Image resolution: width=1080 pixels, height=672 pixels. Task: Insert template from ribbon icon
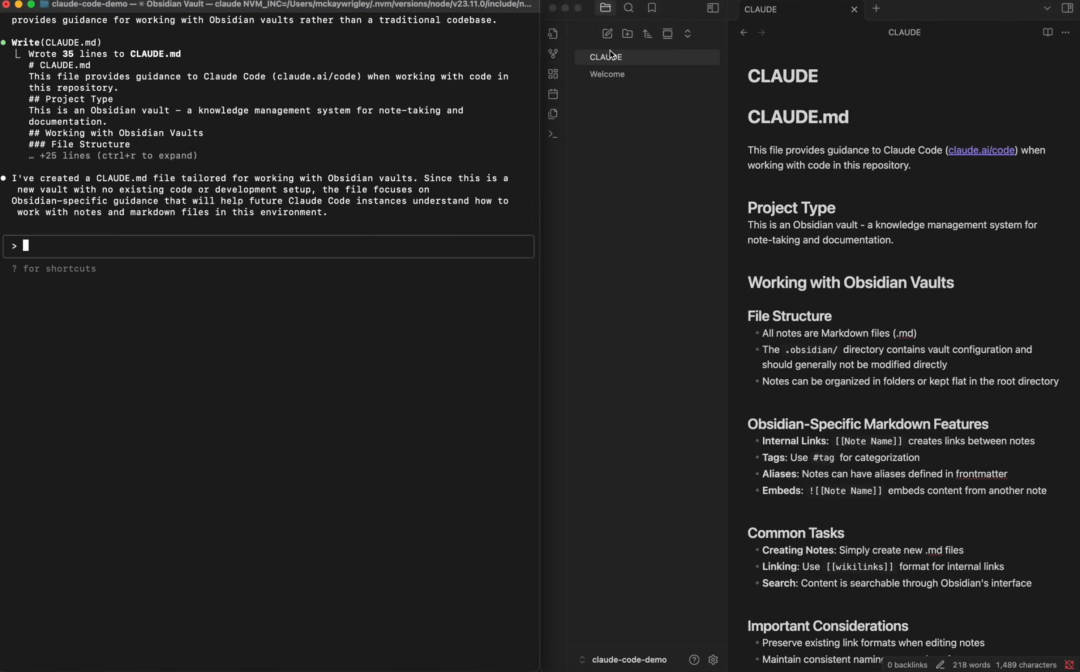553,114
